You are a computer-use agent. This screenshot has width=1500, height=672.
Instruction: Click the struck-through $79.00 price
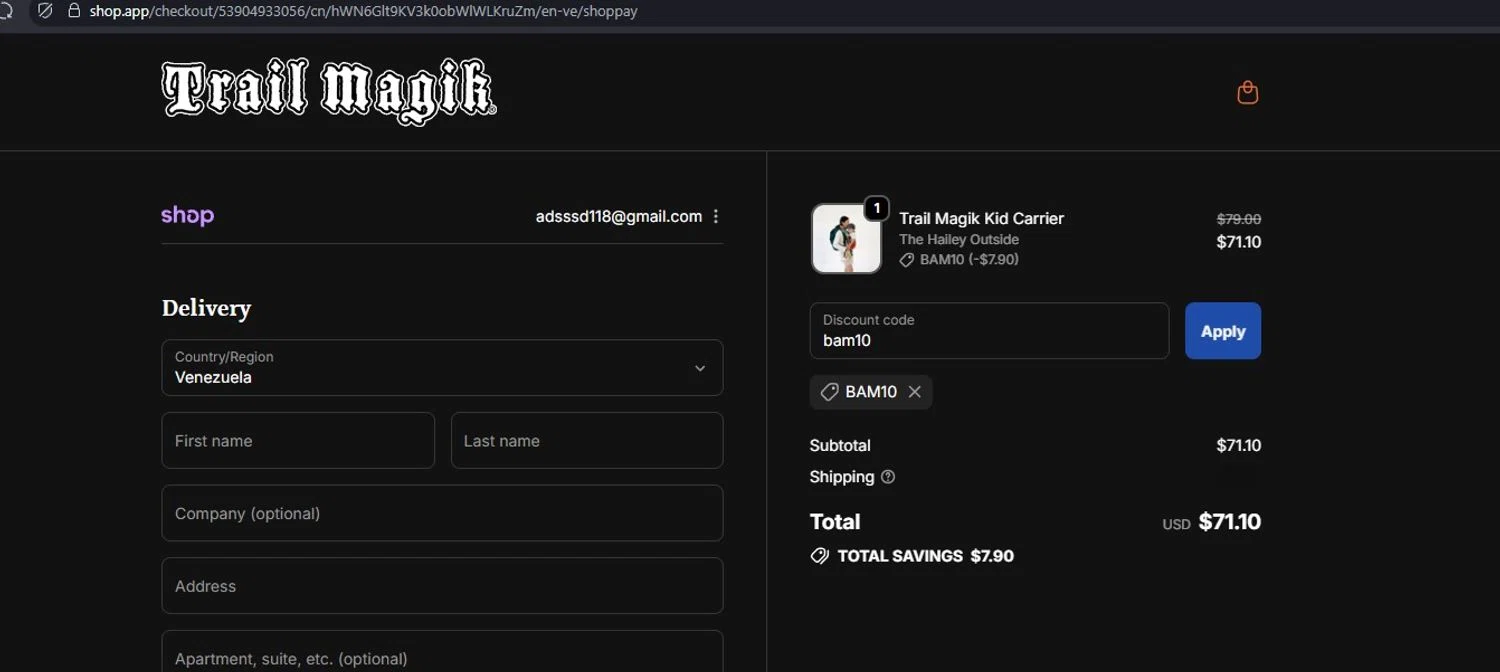[x=1239, y=219]
